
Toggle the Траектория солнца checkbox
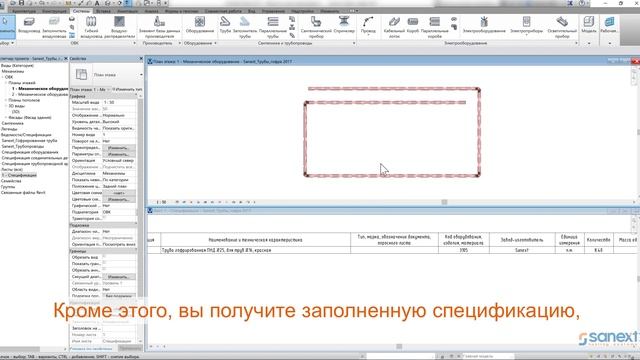104,218
